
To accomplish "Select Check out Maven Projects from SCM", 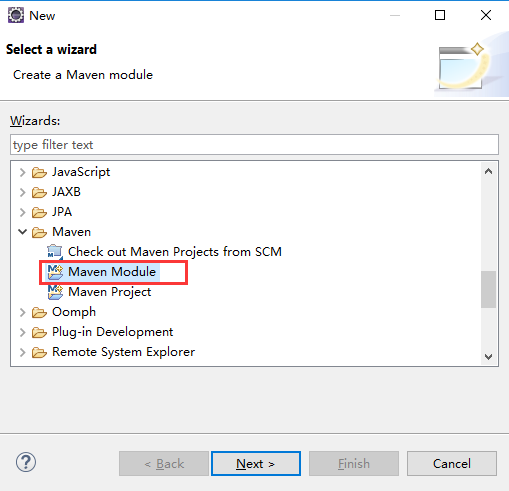I will point(175,252).
